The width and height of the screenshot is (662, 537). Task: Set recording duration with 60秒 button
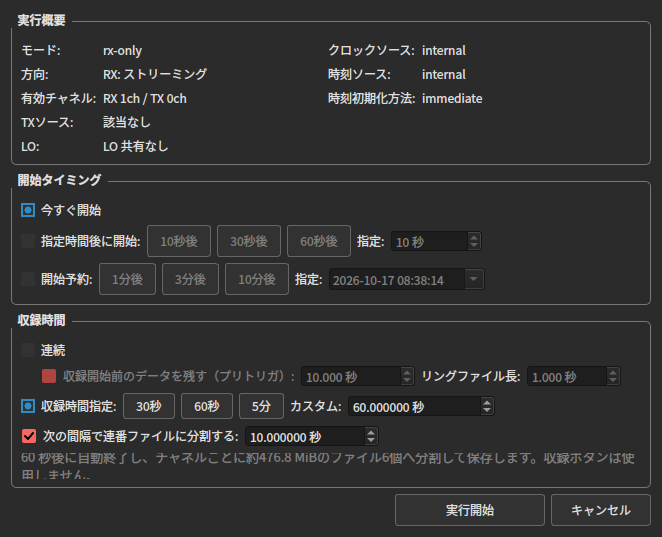(206, 406)
